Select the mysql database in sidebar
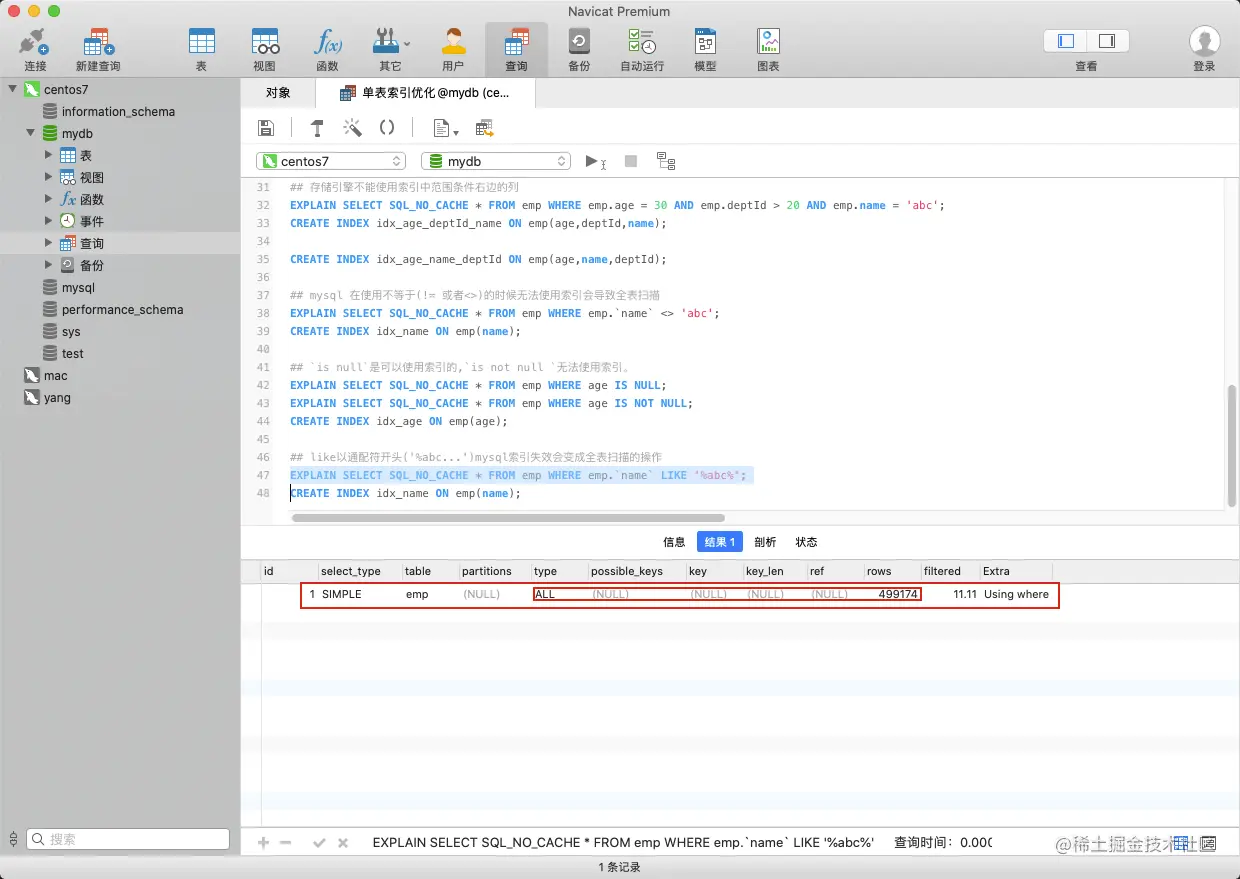 (x=78, y=287)
